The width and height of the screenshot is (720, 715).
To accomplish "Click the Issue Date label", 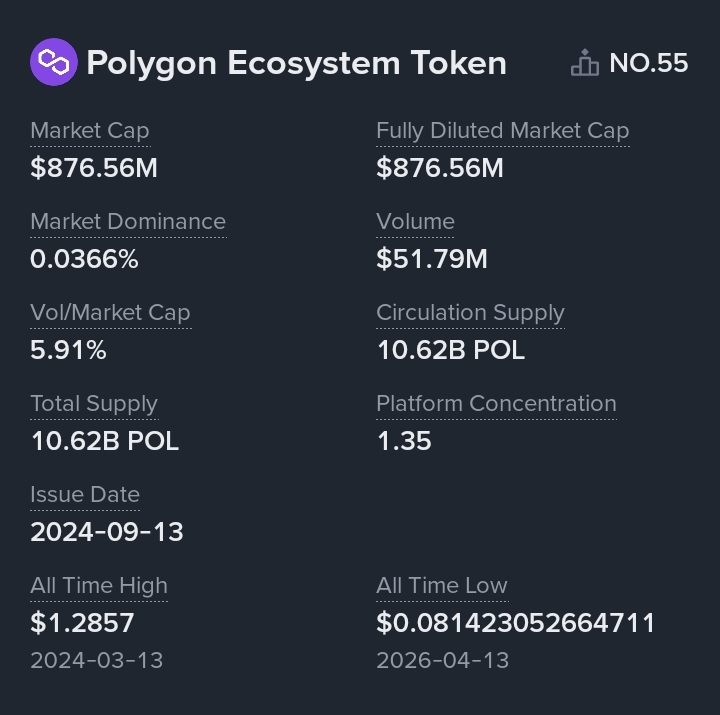I will pos(85,495).
